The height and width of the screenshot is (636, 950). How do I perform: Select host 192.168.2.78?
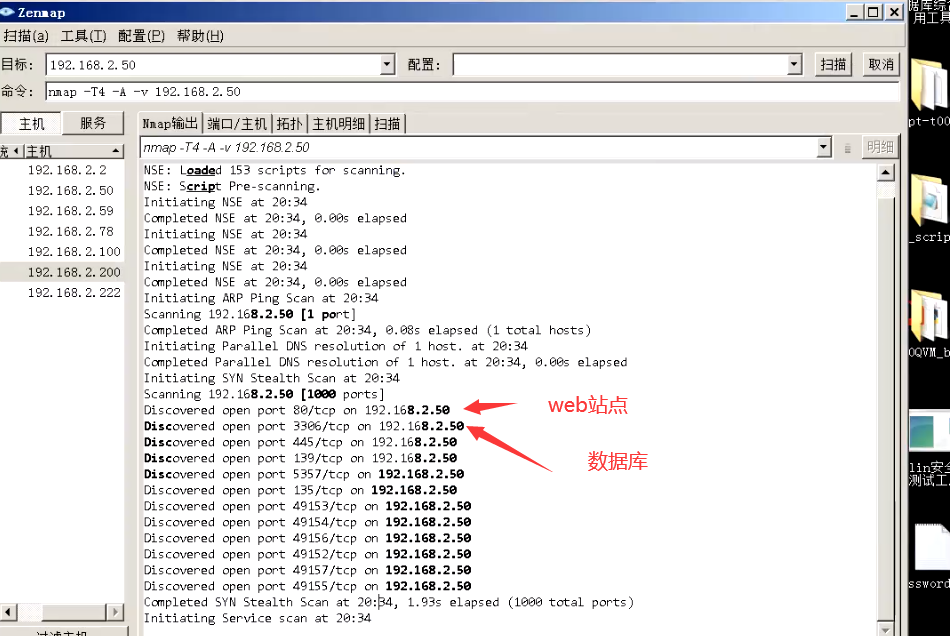(70, 231)
